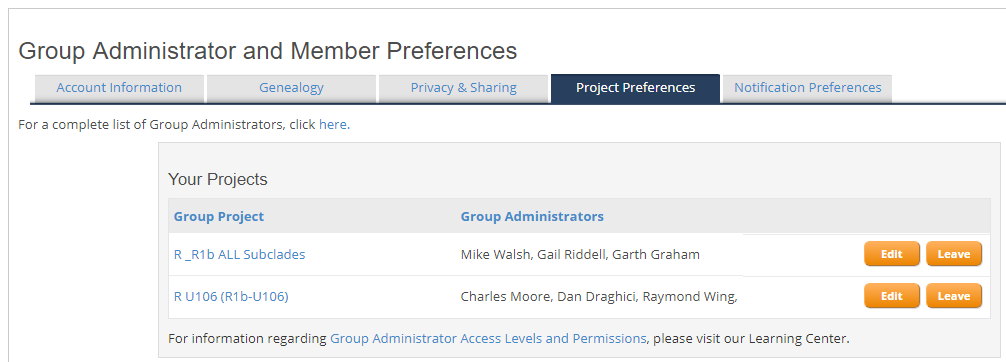Image resolution: width=1006 pixels, height=362 pixels.
Task: Click the Charles Moore, Dan Draghici administrators cell
Action: coord(599,297)
